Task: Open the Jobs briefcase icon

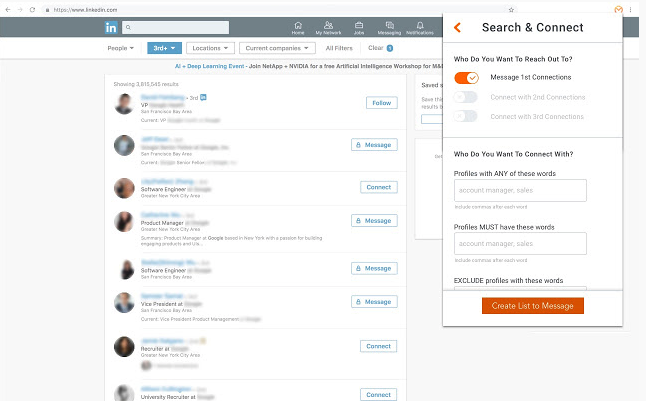Action: [359, 28]
